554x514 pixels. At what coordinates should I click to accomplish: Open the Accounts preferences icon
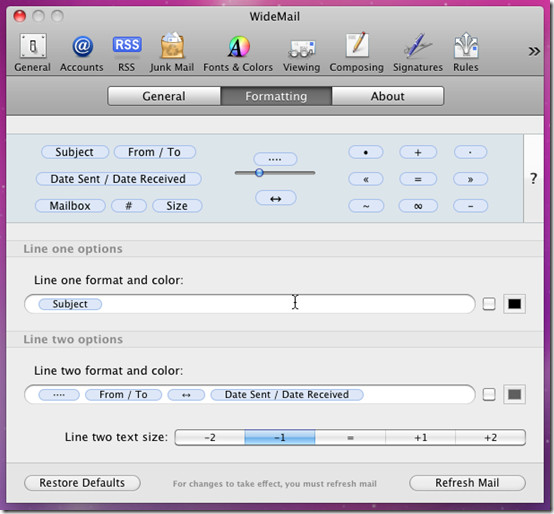click(82, 52)
